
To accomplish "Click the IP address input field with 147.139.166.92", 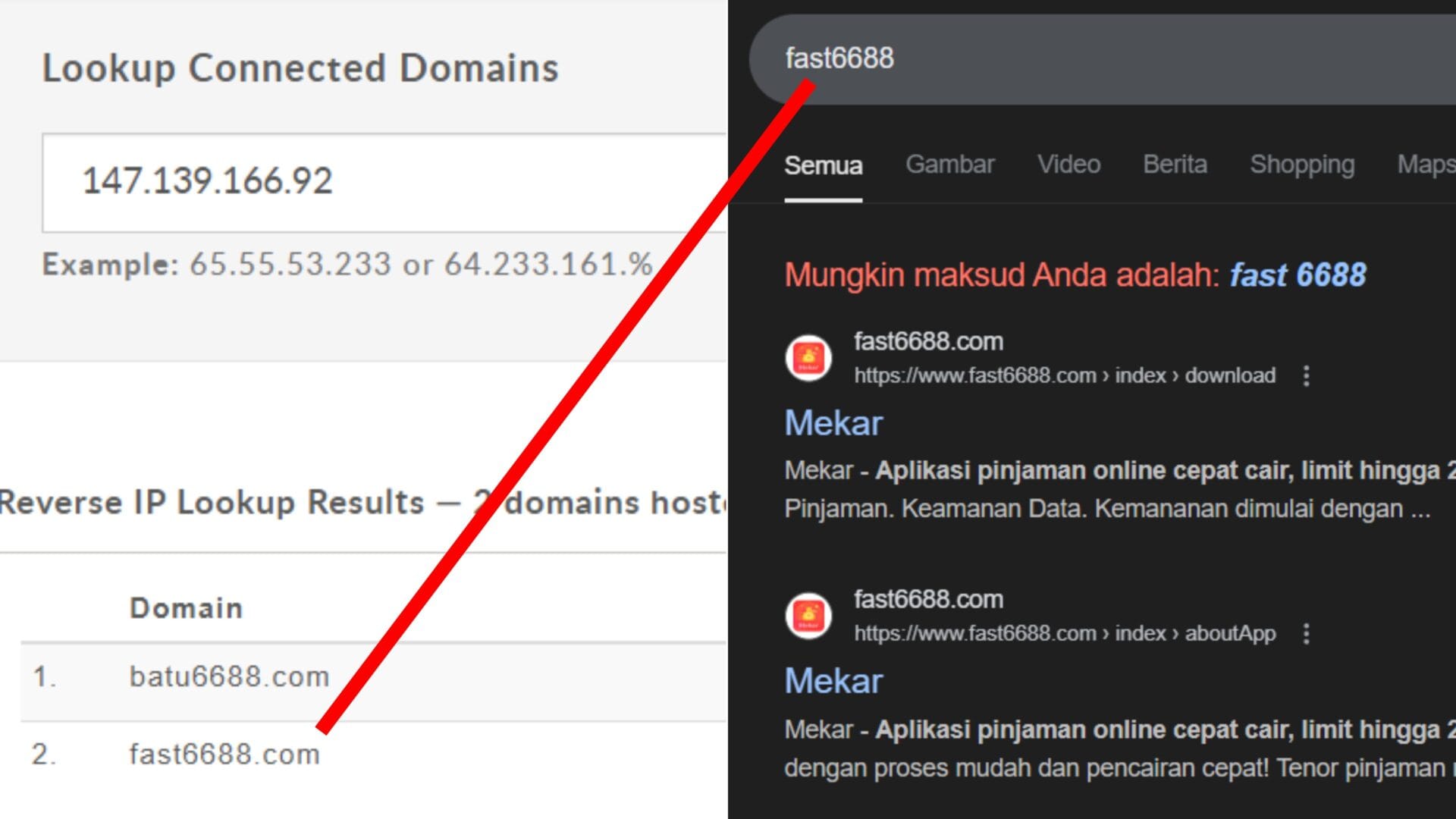I will tap(384, 183).
